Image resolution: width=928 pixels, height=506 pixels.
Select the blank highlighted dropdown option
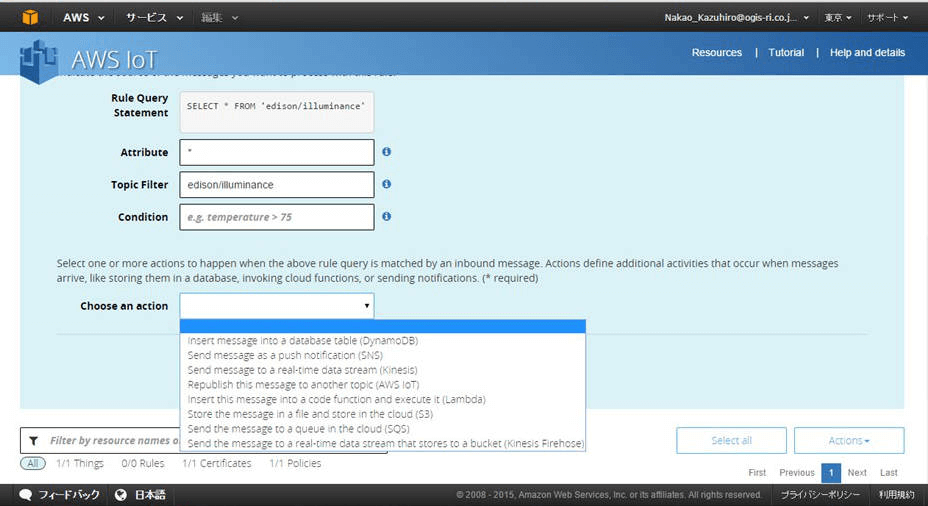pyautogui.click(x=382, y=326)
